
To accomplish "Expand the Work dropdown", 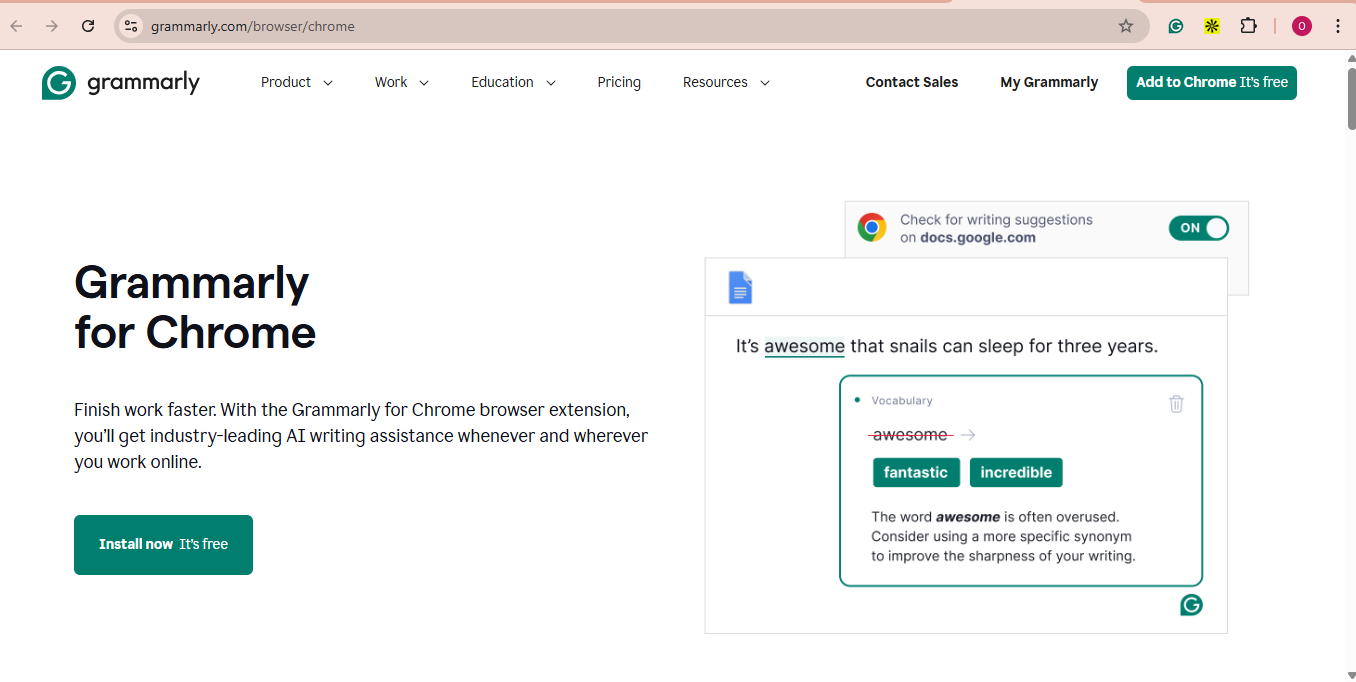I will [x=402, y=82].
